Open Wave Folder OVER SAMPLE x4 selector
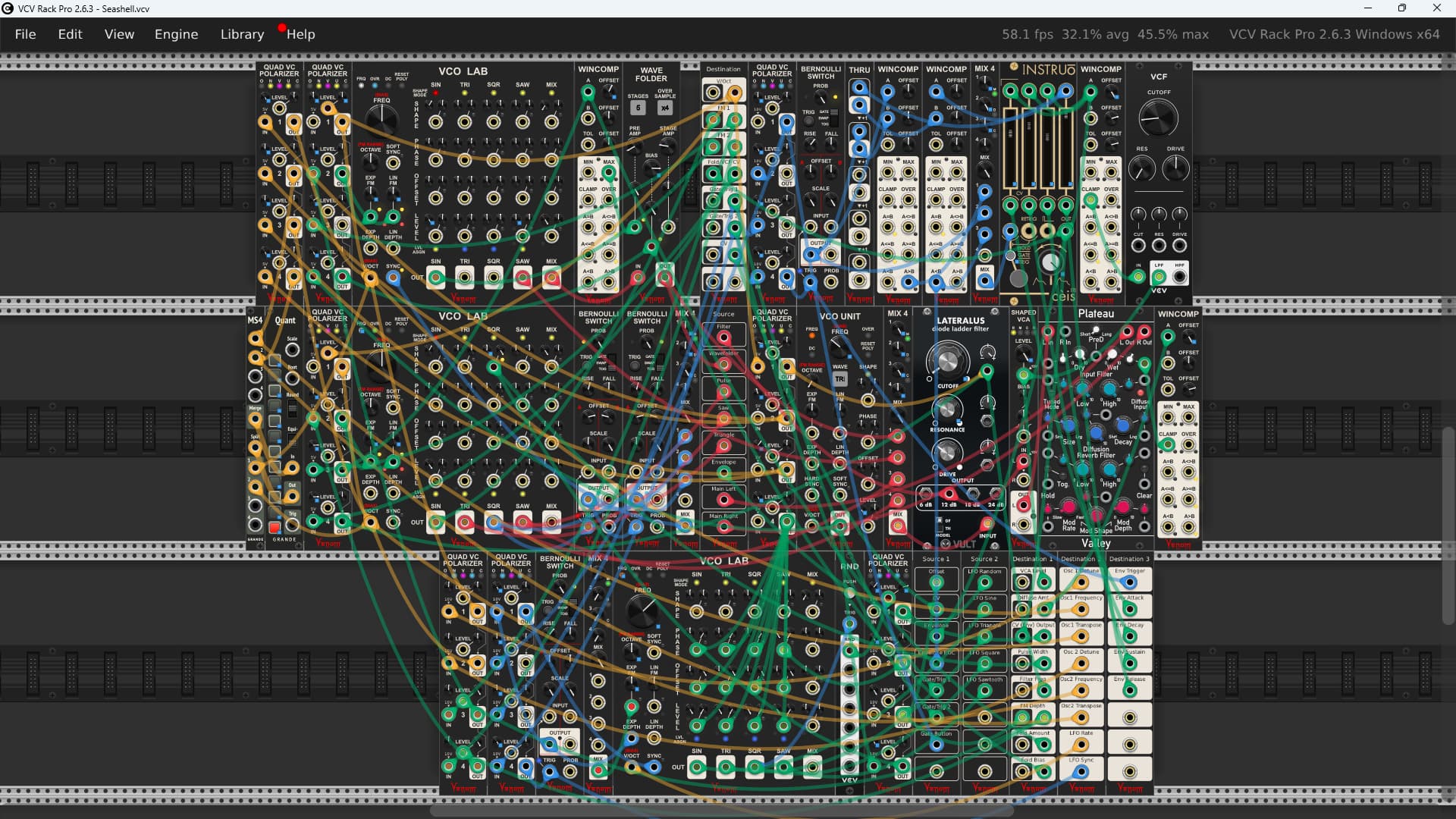Screen dimensions: 1456x819 pos(665,108)
